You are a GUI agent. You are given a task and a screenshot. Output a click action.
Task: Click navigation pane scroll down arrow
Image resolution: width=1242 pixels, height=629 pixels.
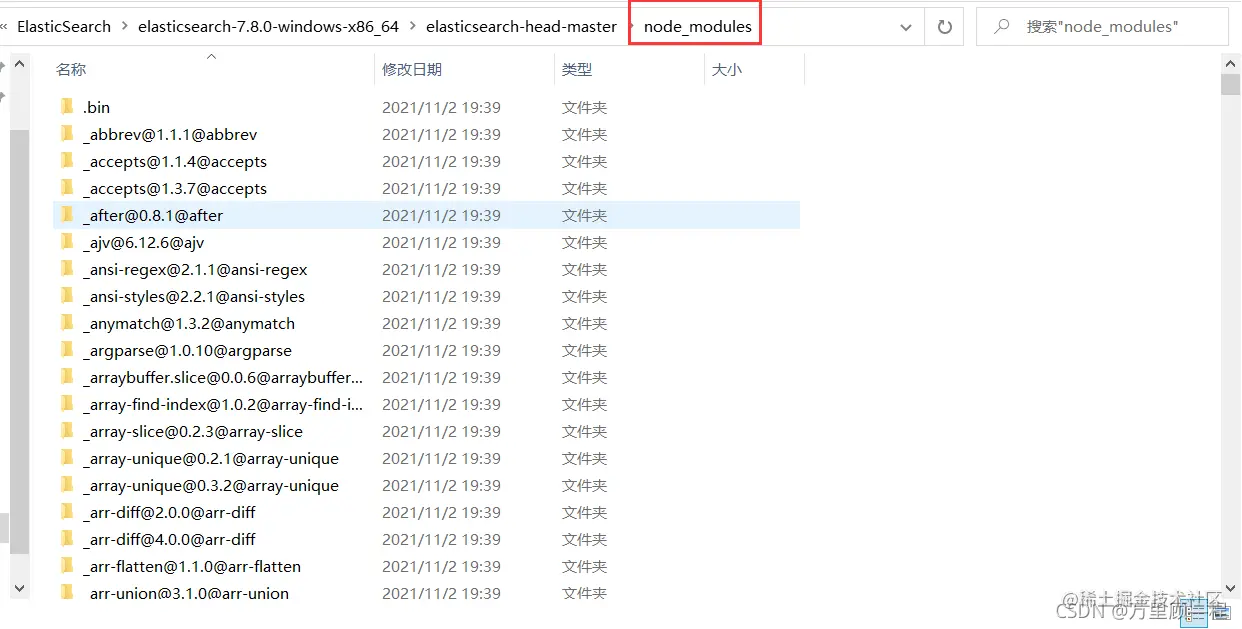(20, 588)
